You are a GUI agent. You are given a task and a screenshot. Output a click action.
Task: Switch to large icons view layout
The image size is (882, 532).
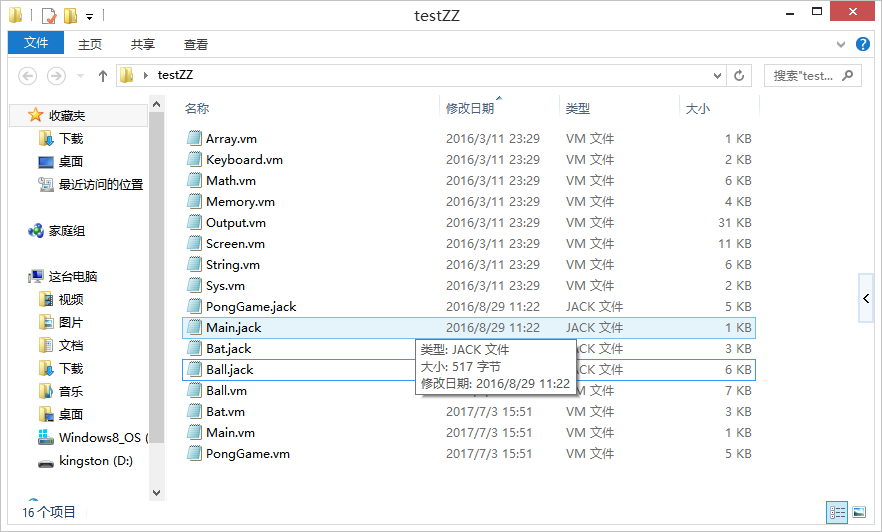(858, 512)
